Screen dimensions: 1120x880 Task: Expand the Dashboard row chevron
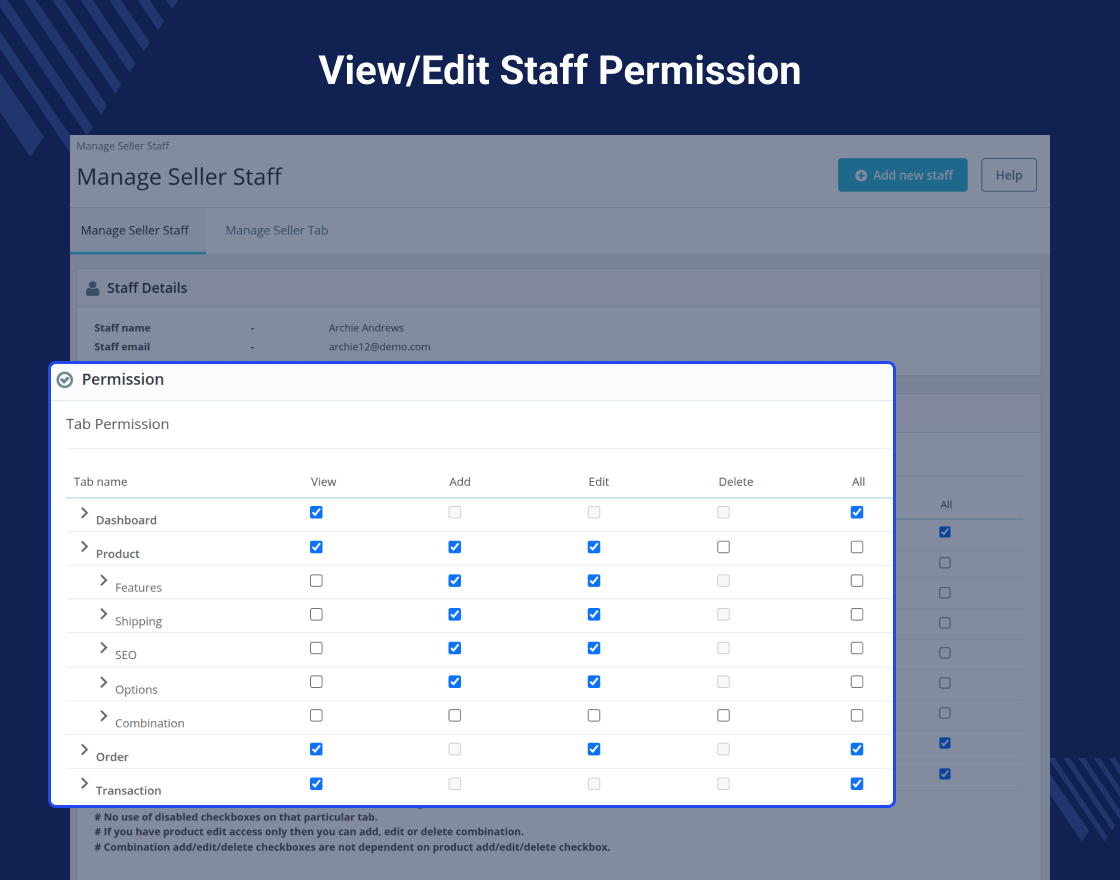pos(84,513)
